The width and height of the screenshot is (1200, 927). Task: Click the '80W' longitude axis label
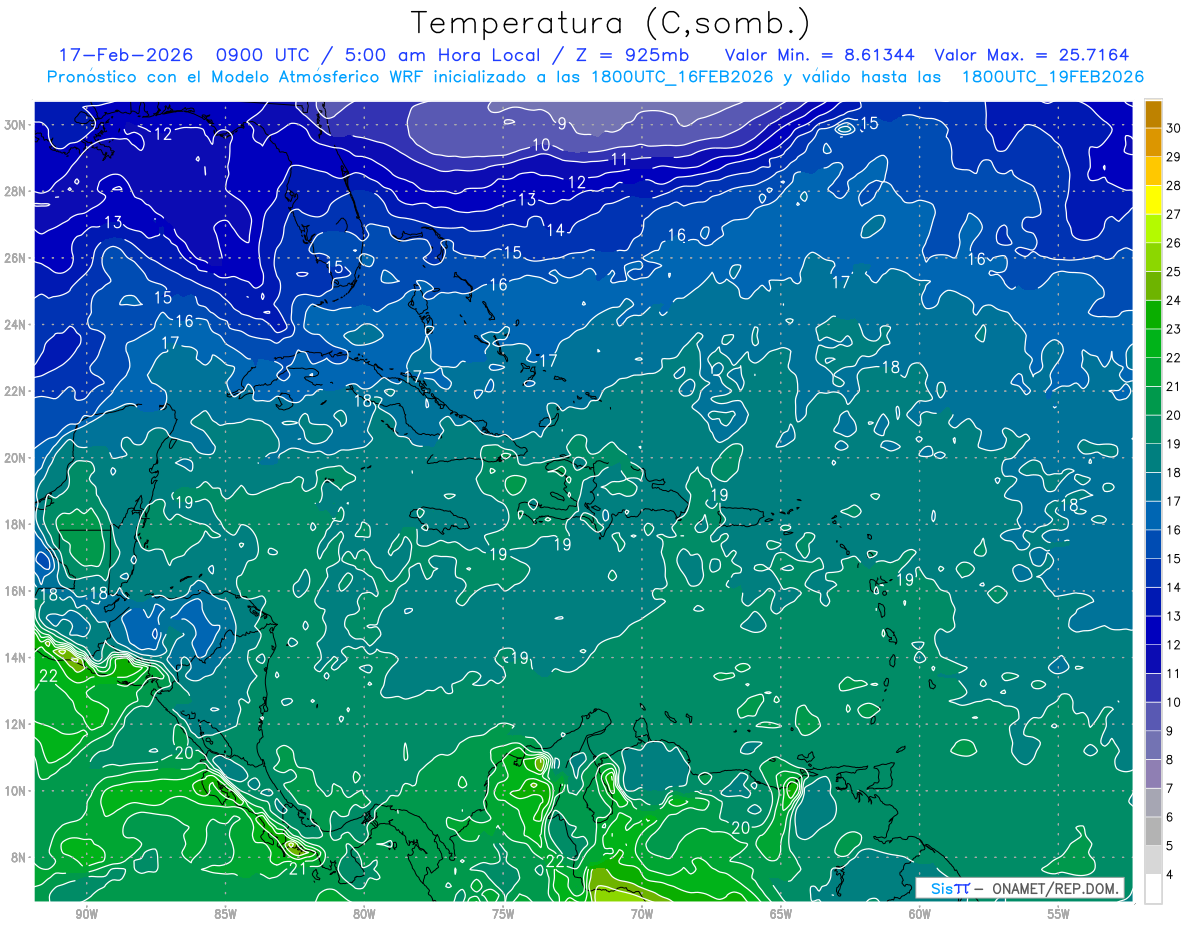(x=364, y=914)
